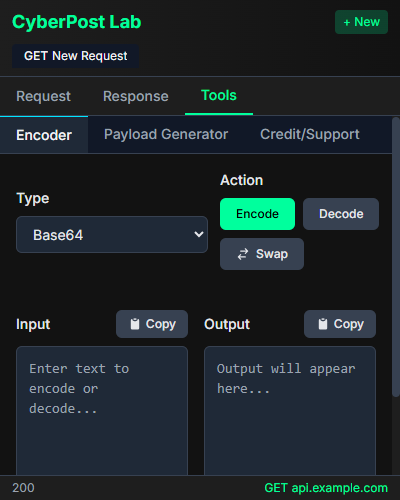The image size is (400, 500).
Task: Click the CyberPost Lab title
Action: coord(77,22)
